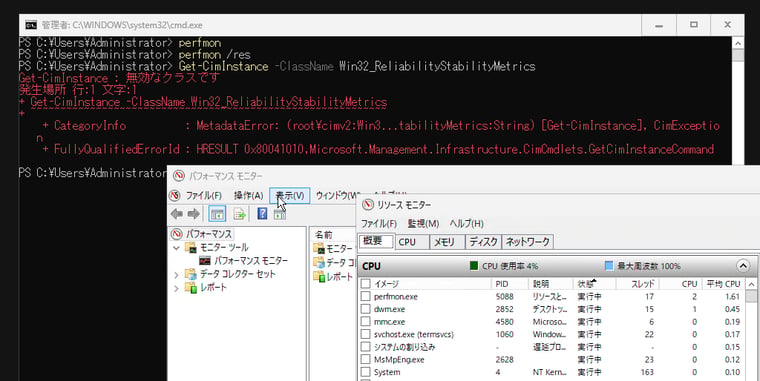
Task: Click the HRESULT 0x80041010 error line in console
Action: click(378, 149)
